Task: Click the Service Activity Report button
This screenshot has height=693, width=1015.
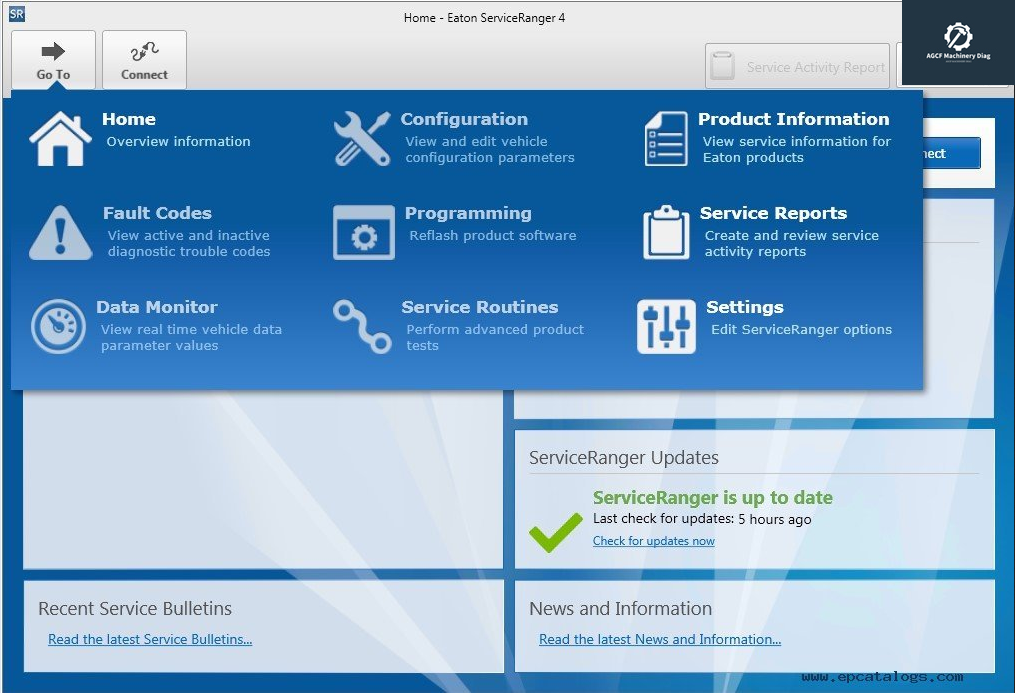Action: (x=797, y=66)
